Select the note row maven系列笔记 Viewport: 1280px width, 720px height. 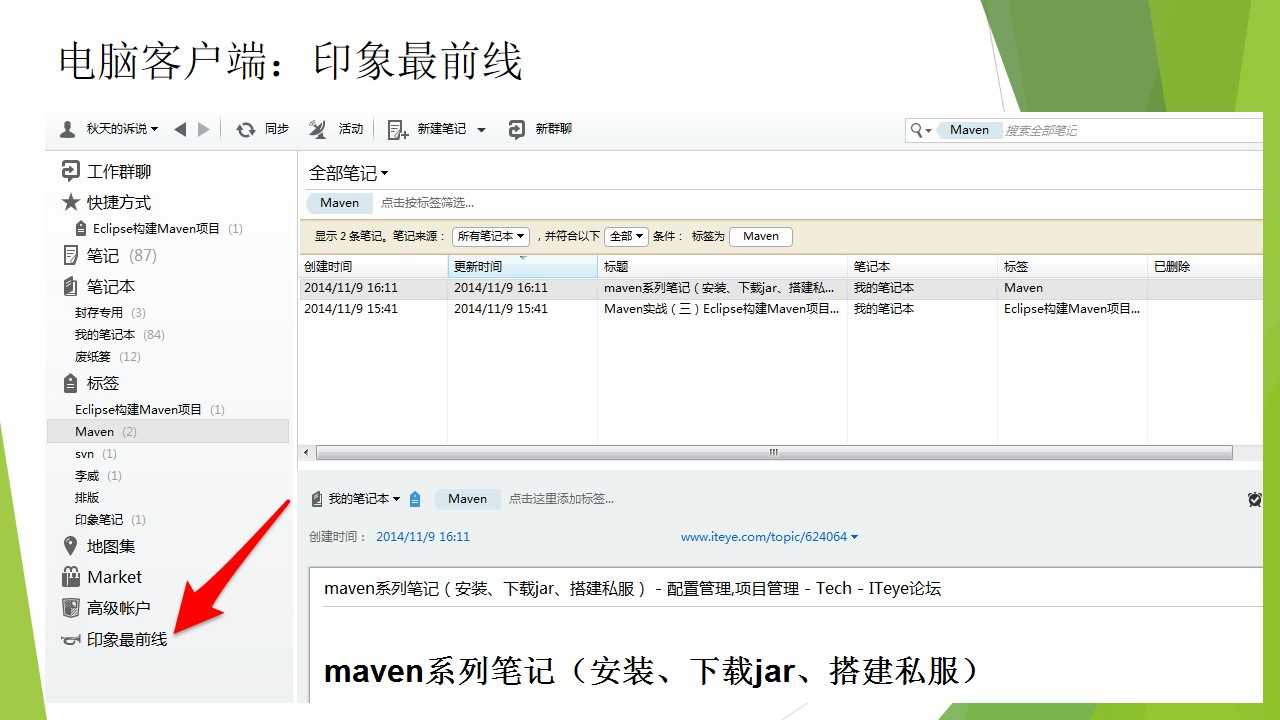pos(780,288)
